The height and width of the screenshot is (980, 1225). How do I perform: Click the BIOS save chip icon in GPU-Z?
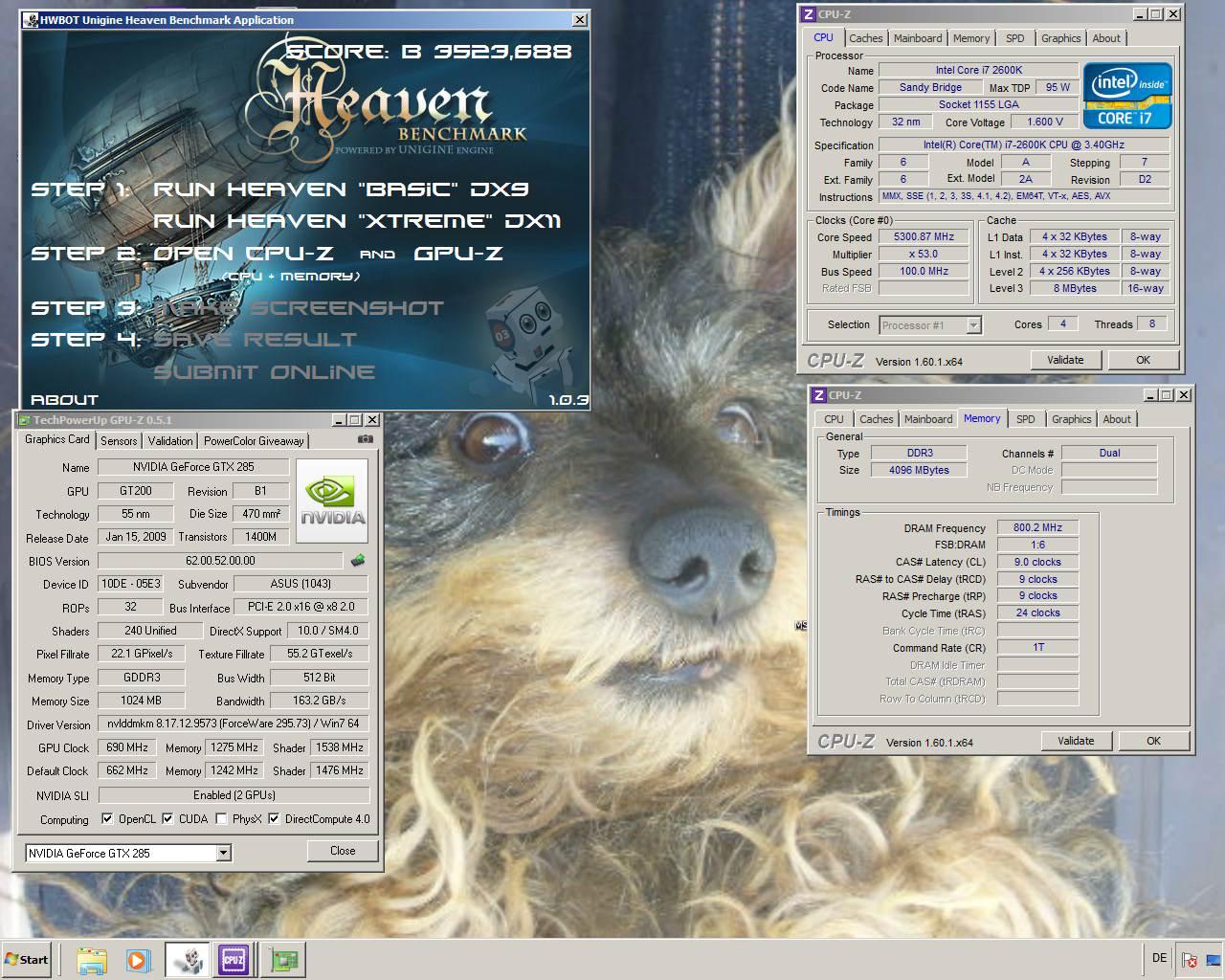tap(358, 560)
